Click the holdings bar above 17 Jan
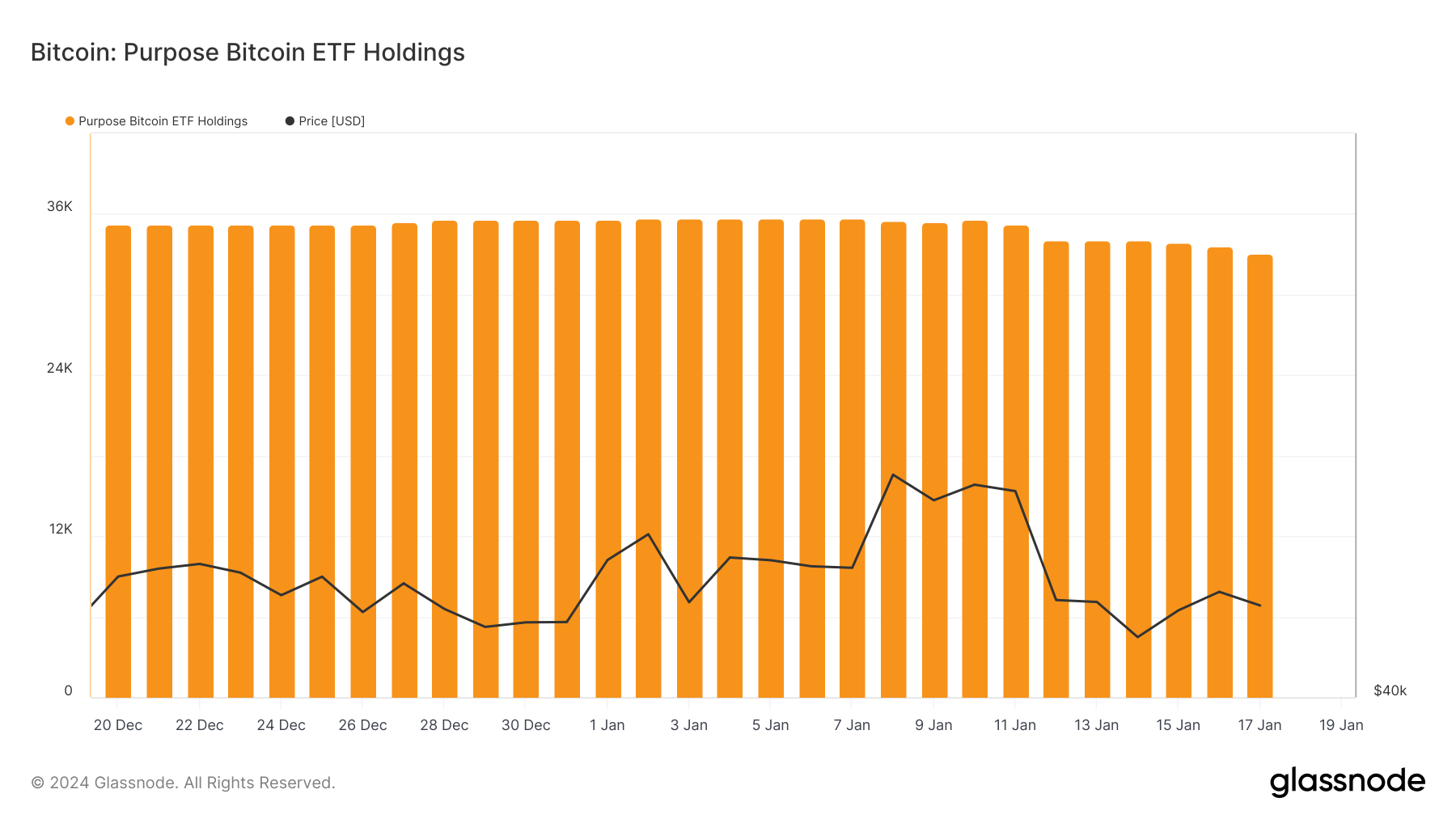The width and height of the screenshot is (1456, 819). 1259,404
